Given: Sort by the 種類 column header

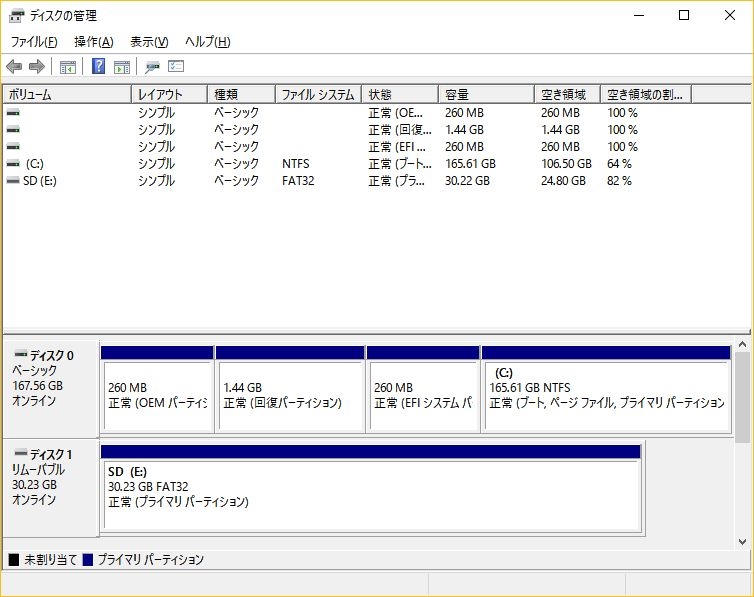Looking at the screenshot, I should click(x=241, y=94).
